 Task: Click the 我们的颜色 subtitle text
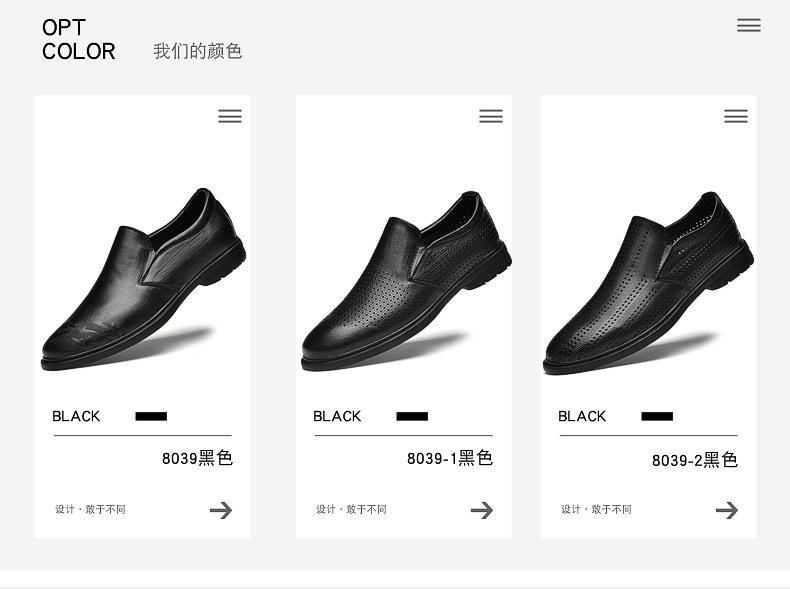198,51
